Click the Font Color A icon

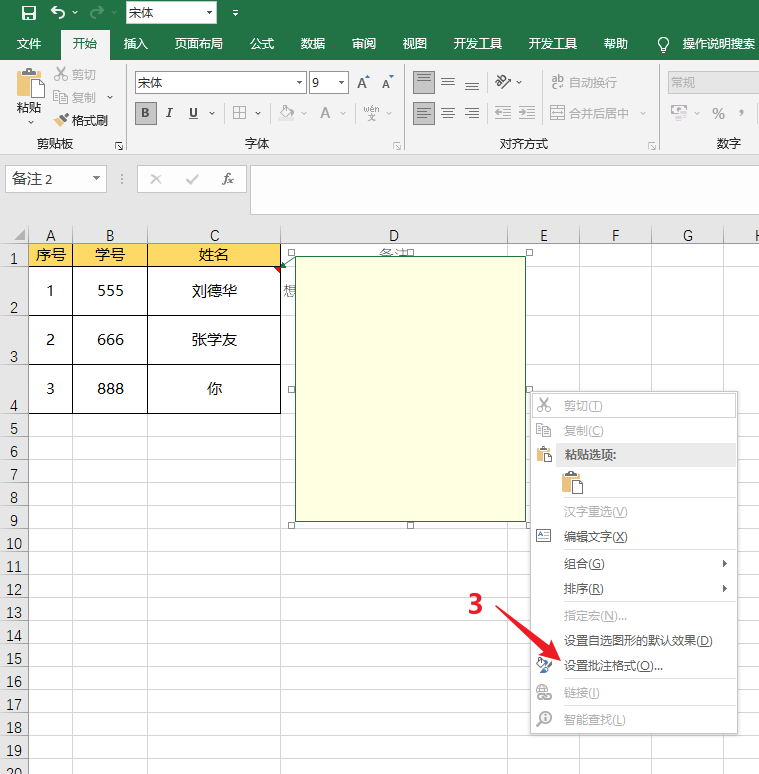[325, 113]
